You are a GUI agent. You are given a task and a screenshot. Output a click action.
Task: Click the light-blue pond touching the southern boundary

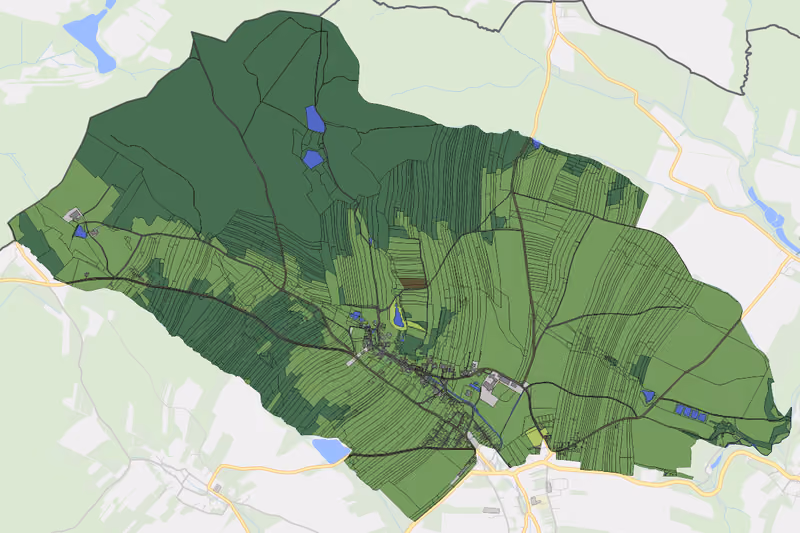point(331,450)
